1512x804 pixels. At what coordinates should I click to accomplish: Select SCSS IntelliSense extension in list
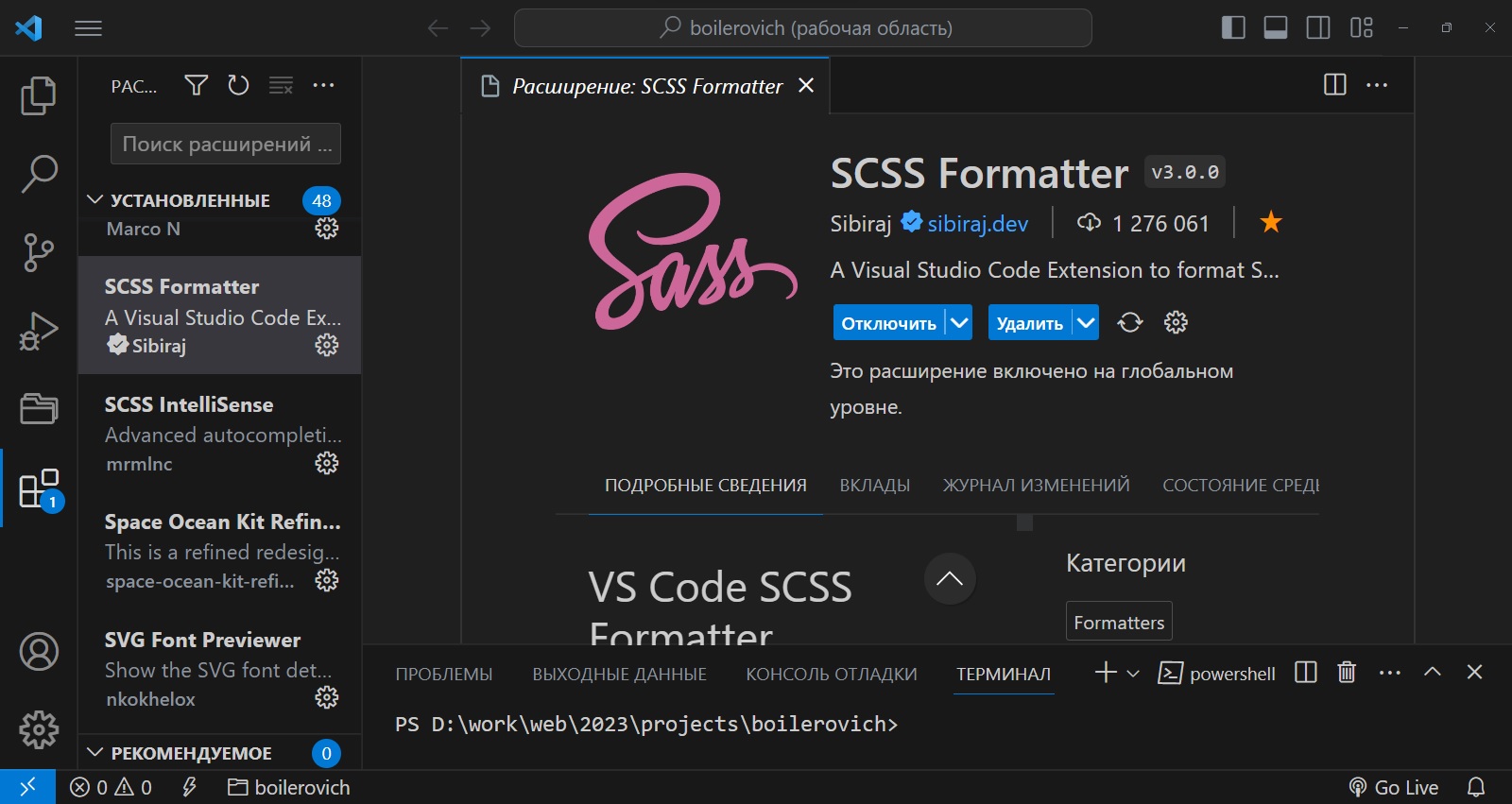[219, 433]
